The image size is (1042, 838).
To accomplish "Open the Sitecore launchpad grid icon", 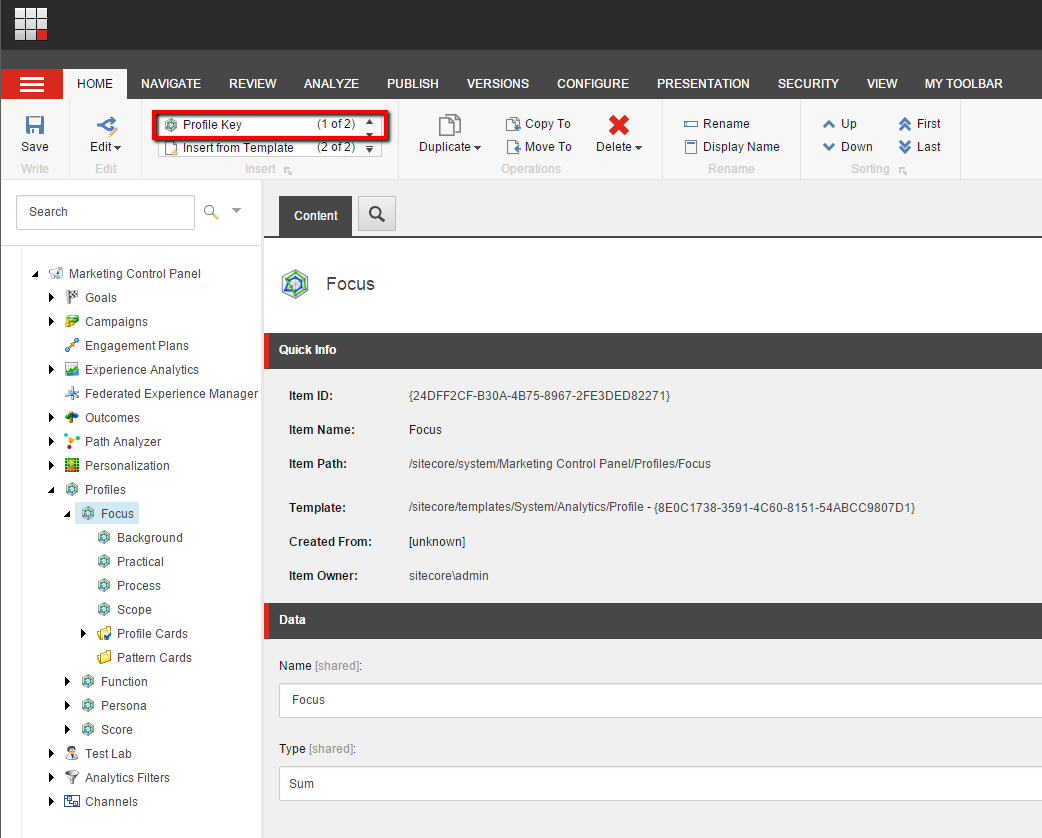I will [31, 24].
